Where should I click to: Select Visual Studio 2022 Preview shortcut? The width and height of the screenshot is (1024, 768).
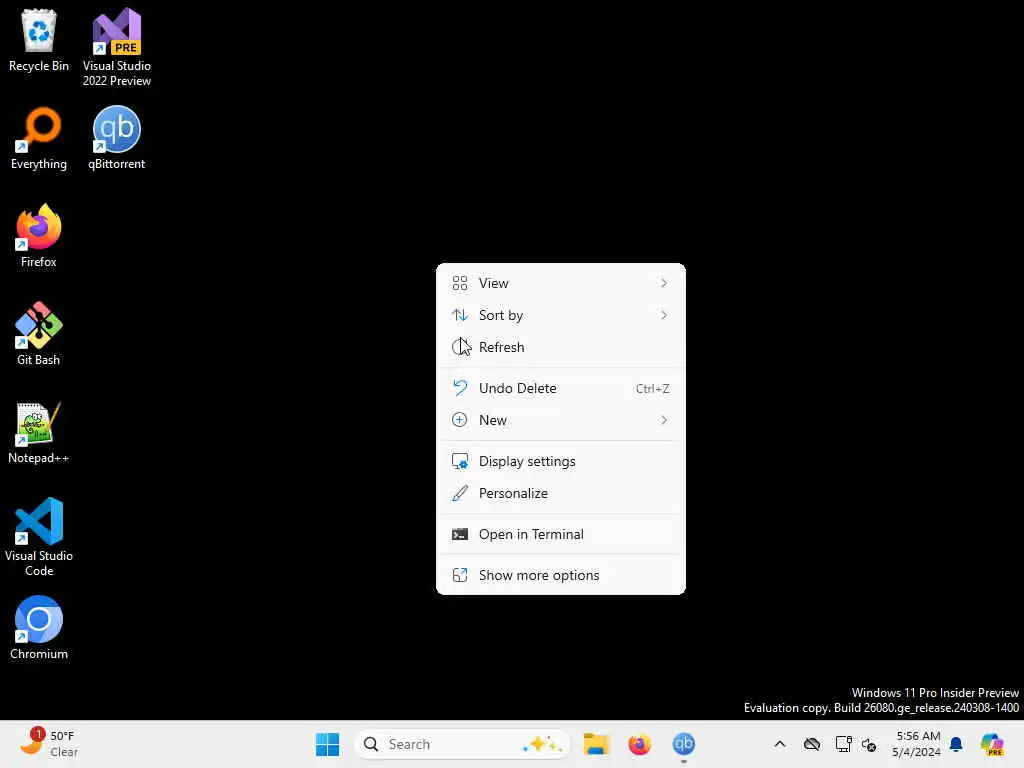(116, 47)
